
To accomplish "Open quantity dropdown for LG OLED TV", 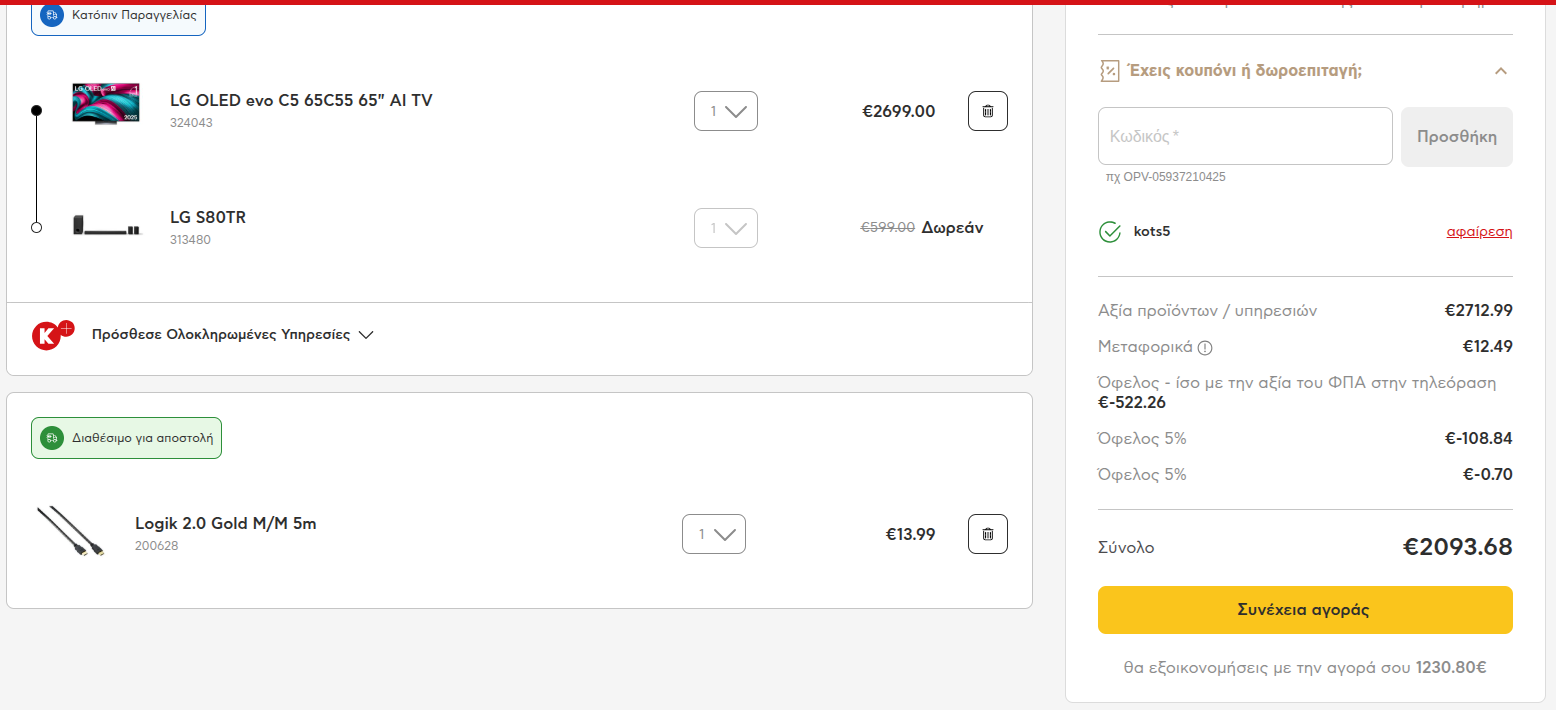I will tap(726, 111).
